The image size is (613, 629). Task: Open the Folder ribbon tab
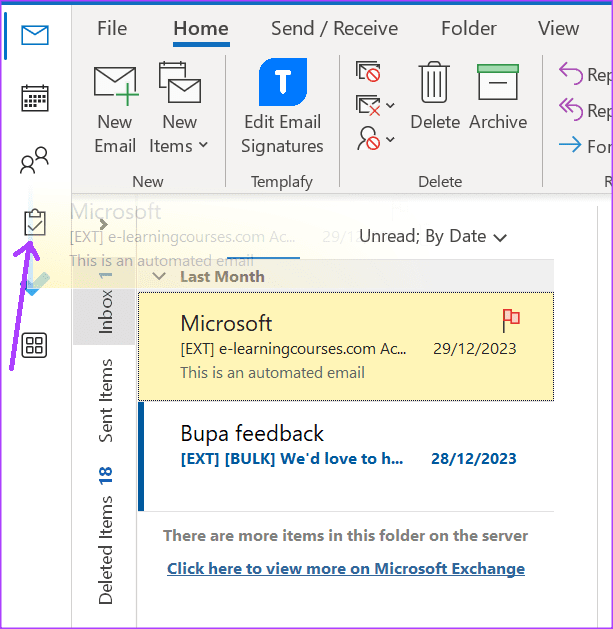469,28
